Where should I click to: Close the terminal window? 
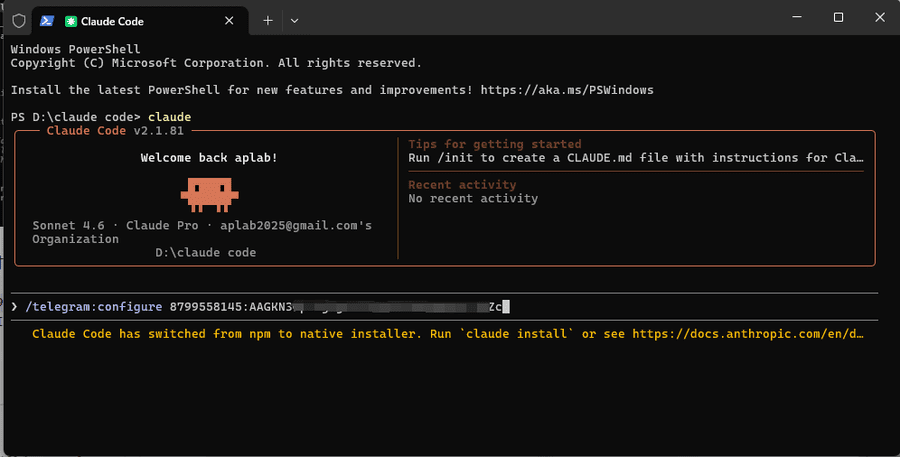point(879,17)
